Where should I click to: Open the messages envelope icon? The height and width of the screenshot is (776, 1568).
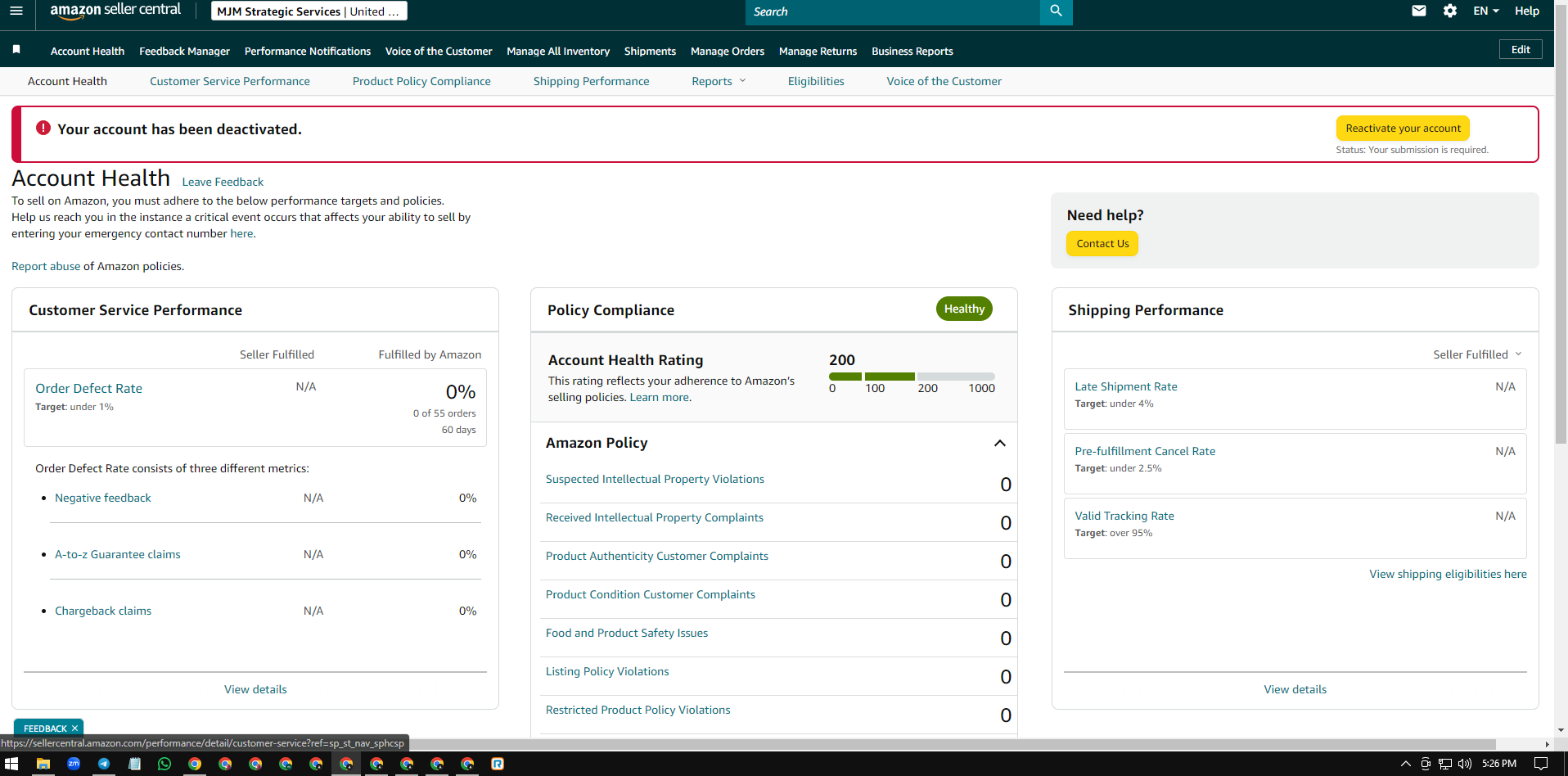1419,11
